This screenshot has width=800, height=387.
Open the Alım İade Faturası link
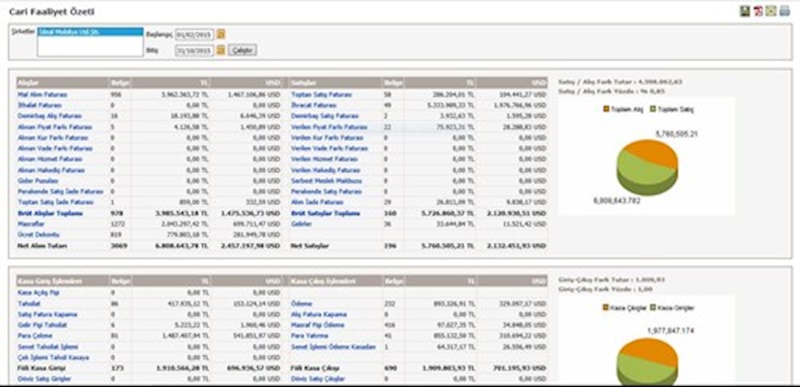(x=316, y=202)
